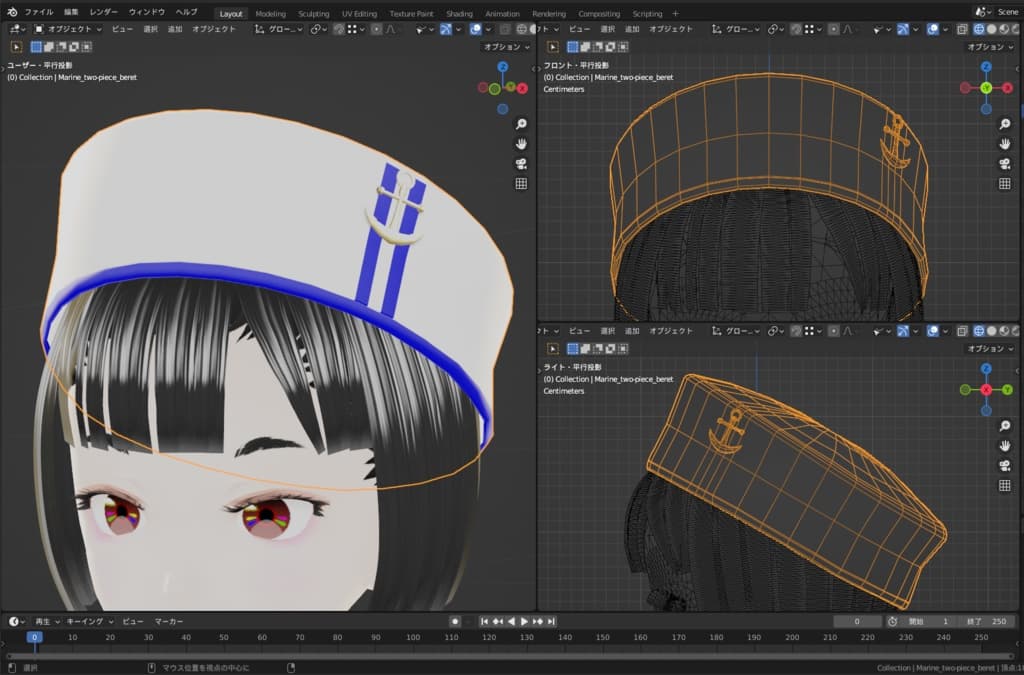
Task: Click the add workspace plus icon
Action: pyautogui.click(x=675, y=14)
